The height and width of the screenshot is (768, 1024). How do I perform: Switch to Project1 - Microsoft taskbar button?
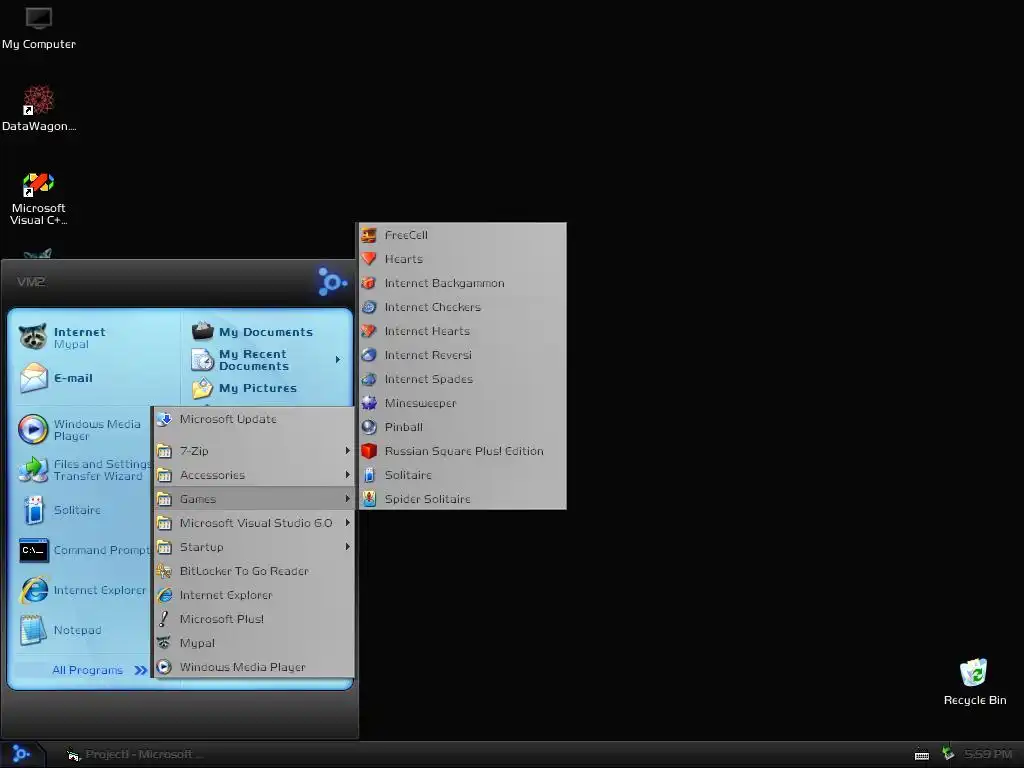click(134, 754)
